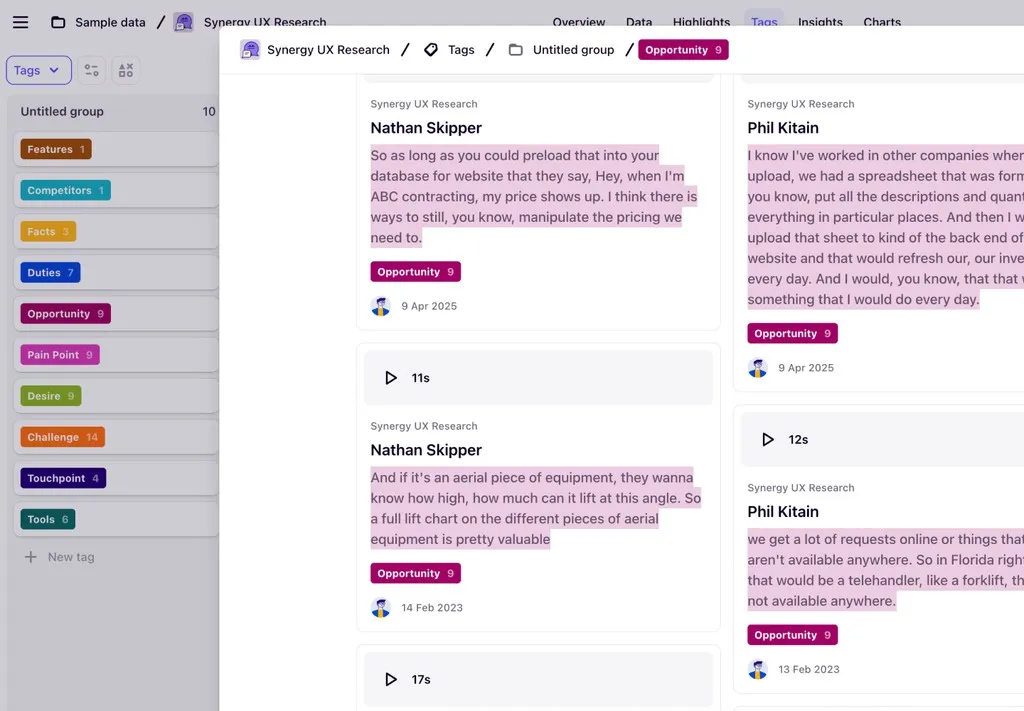
Task: Click the sort A-Z grid icon
Action: (125, 70)
